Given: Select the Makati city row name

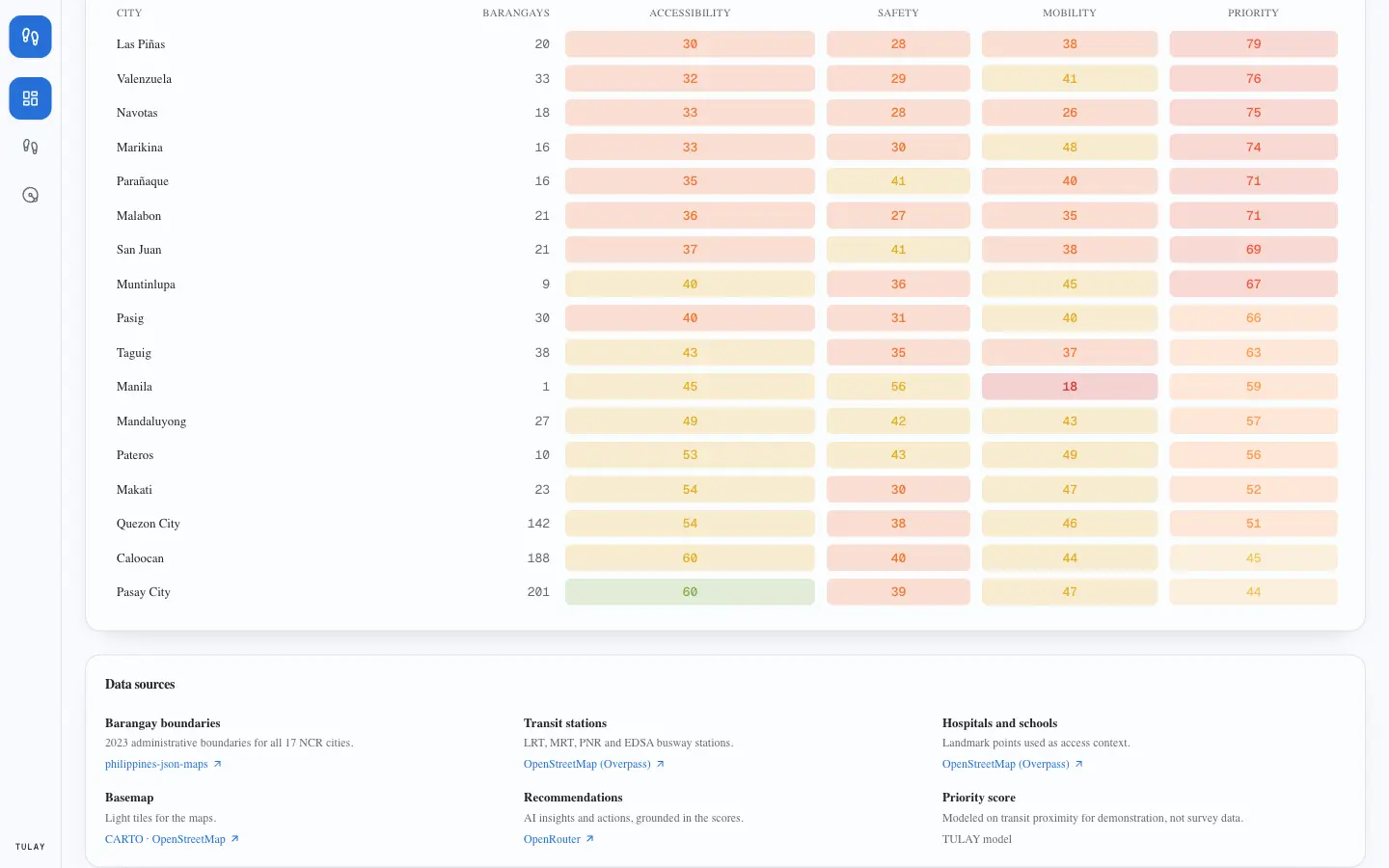Looking at the screenshot, I should (x=134, y=490).
